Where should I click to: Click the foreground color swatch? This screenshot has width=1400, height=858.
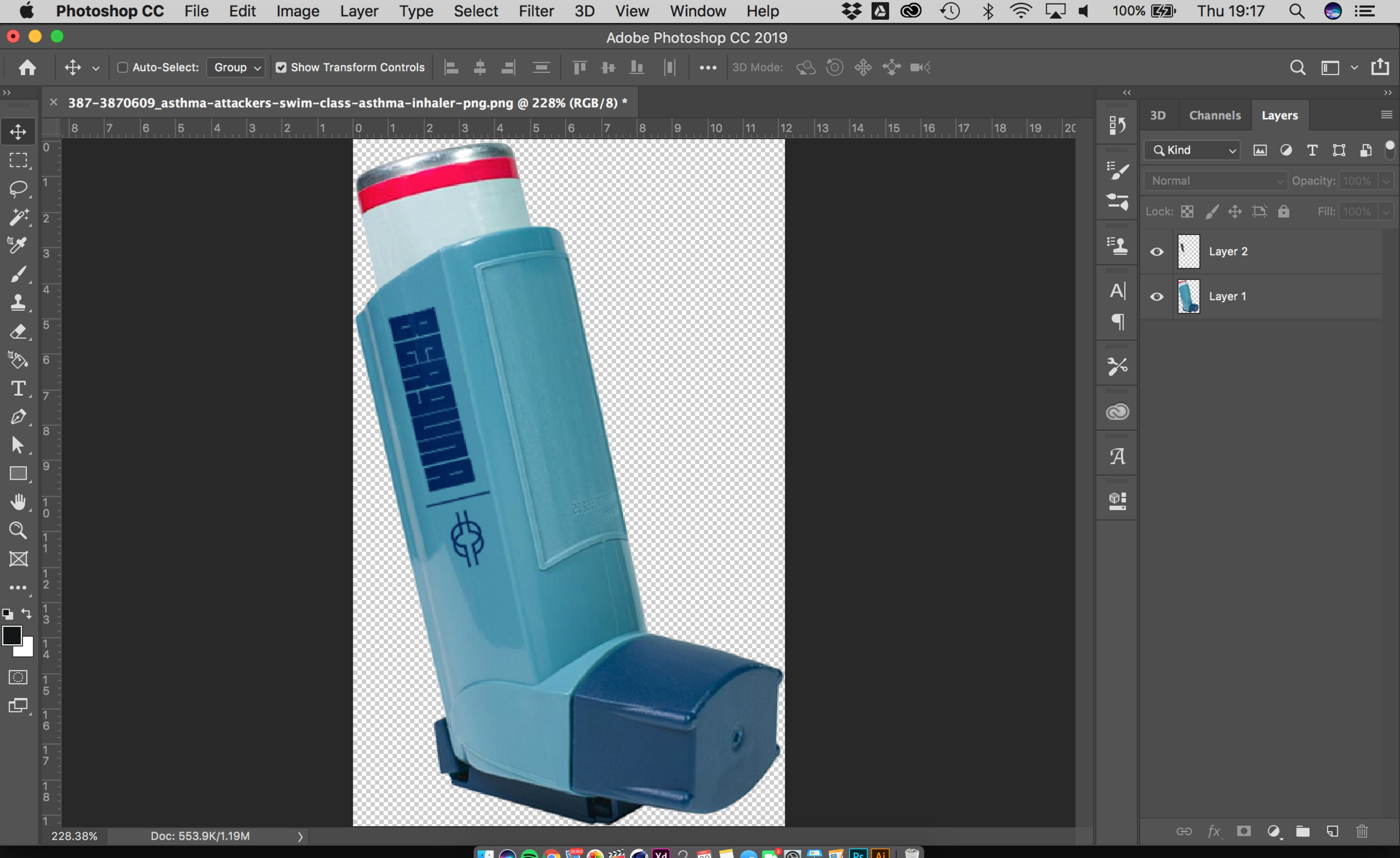[x=12, y=635]
